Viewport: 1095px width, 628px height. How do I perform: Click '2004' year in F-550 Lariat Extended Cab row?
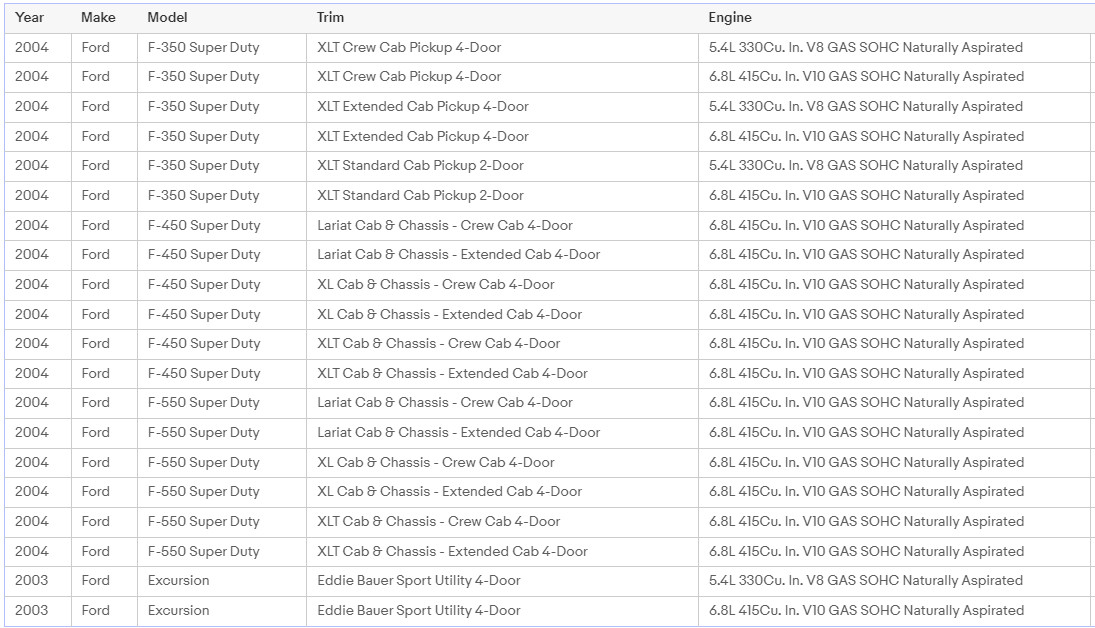pos(31,432)
